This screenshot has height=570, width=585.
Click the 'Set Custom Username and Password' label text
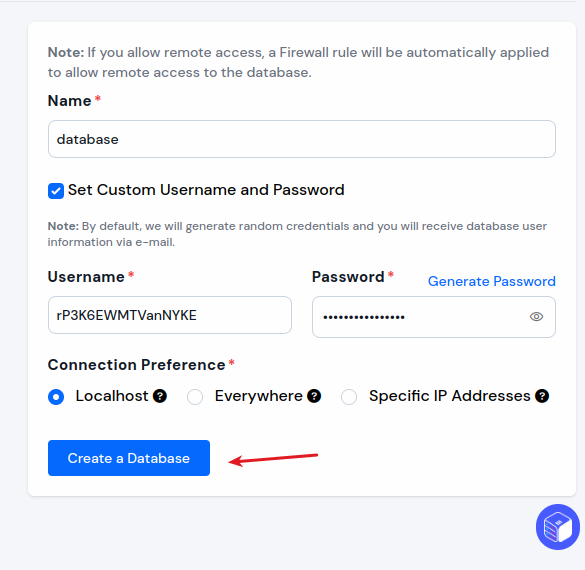[206, 190]
